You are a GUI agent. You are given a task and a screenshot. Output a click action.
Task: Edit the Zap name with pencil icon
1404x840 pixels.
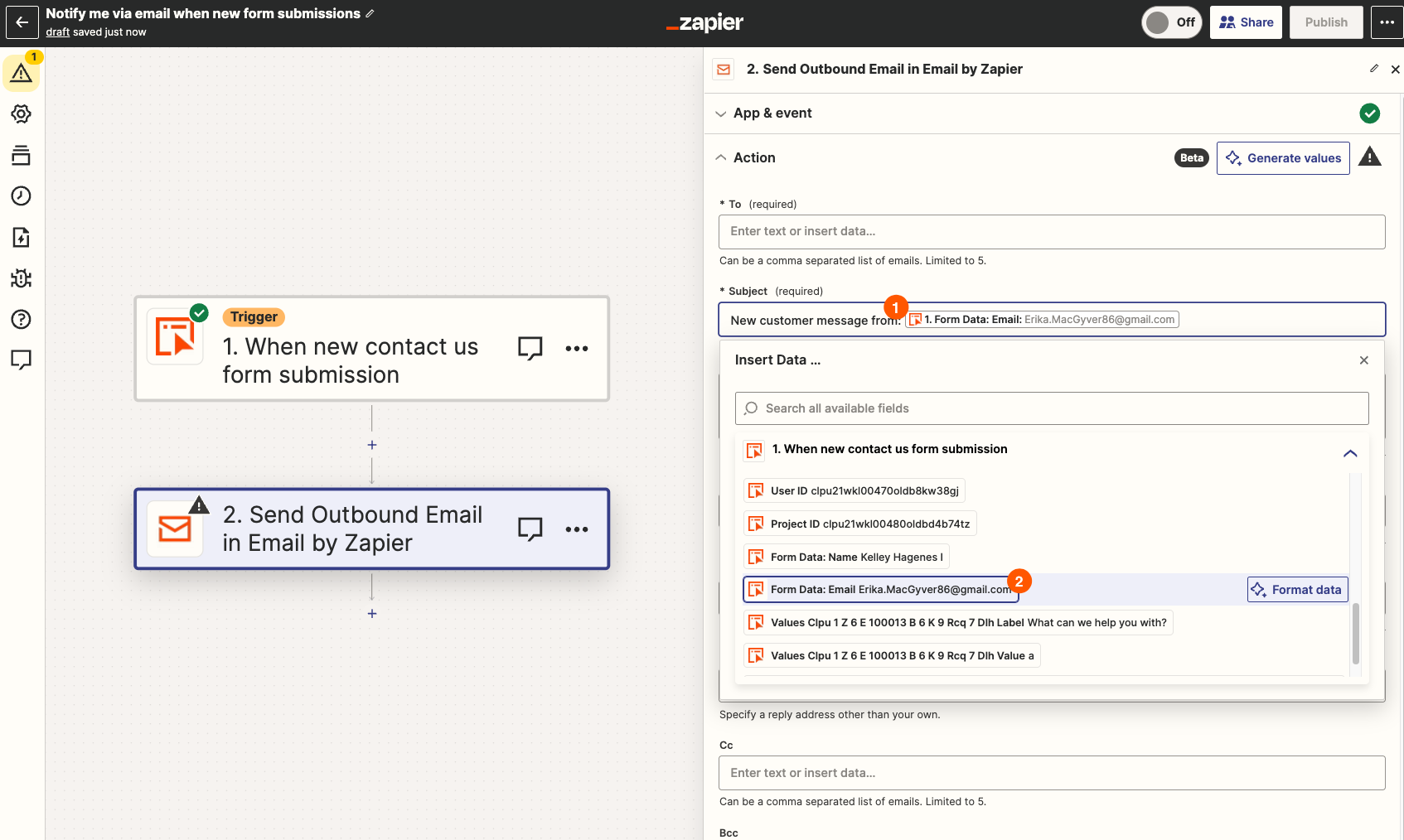pyautogui.click(x=370, y=13)
